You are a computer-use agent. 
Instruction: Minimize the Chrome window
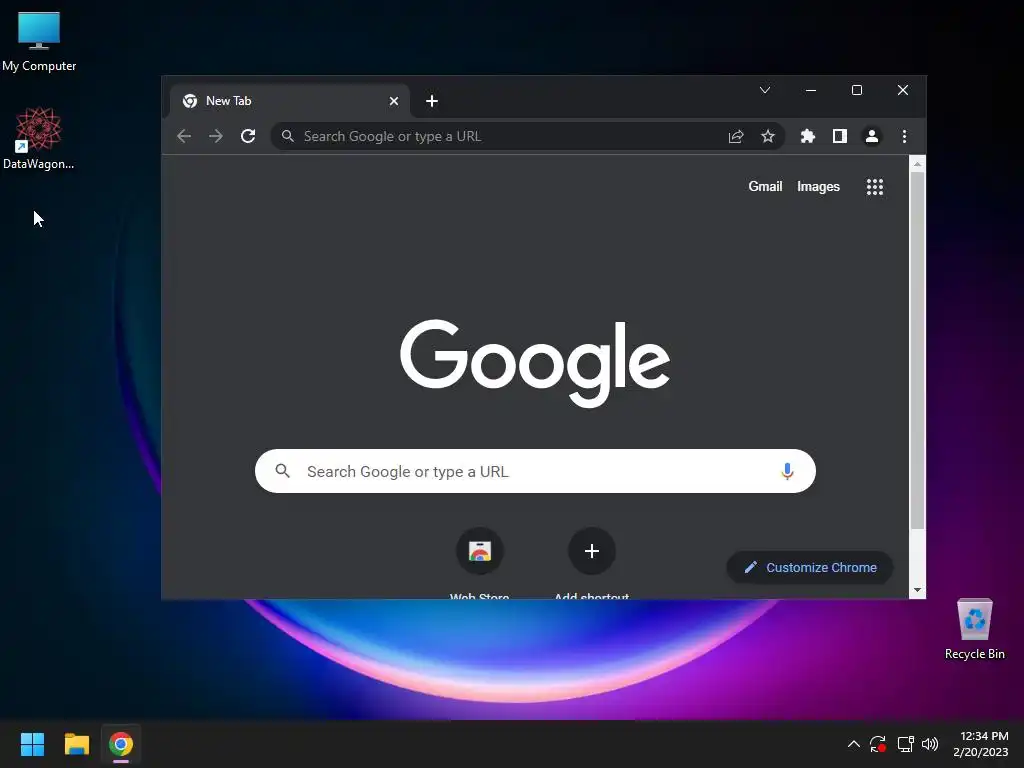tap(810, 90)
